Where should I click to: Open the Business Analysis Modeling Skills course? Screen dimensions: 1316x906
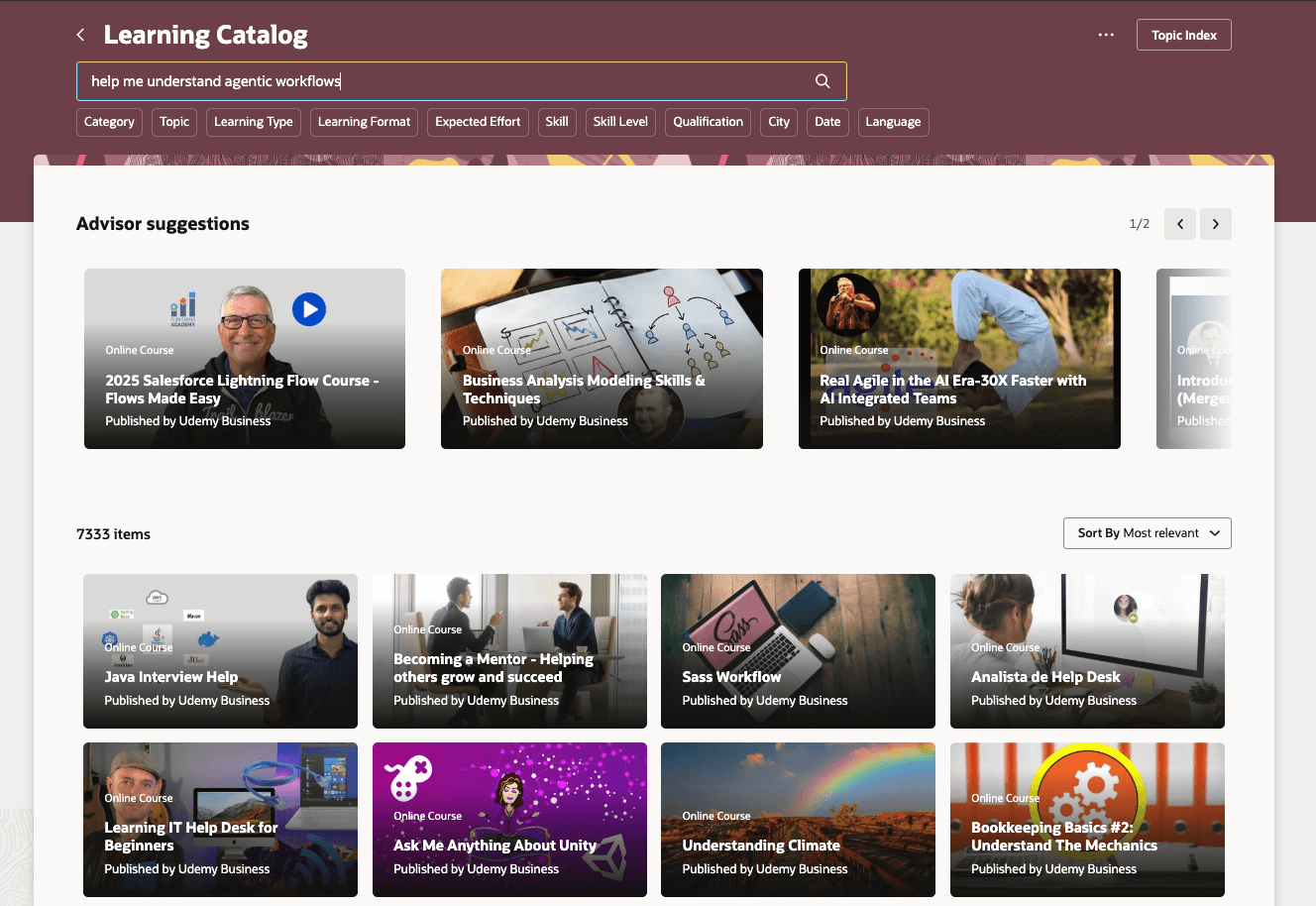pos(602,359)
